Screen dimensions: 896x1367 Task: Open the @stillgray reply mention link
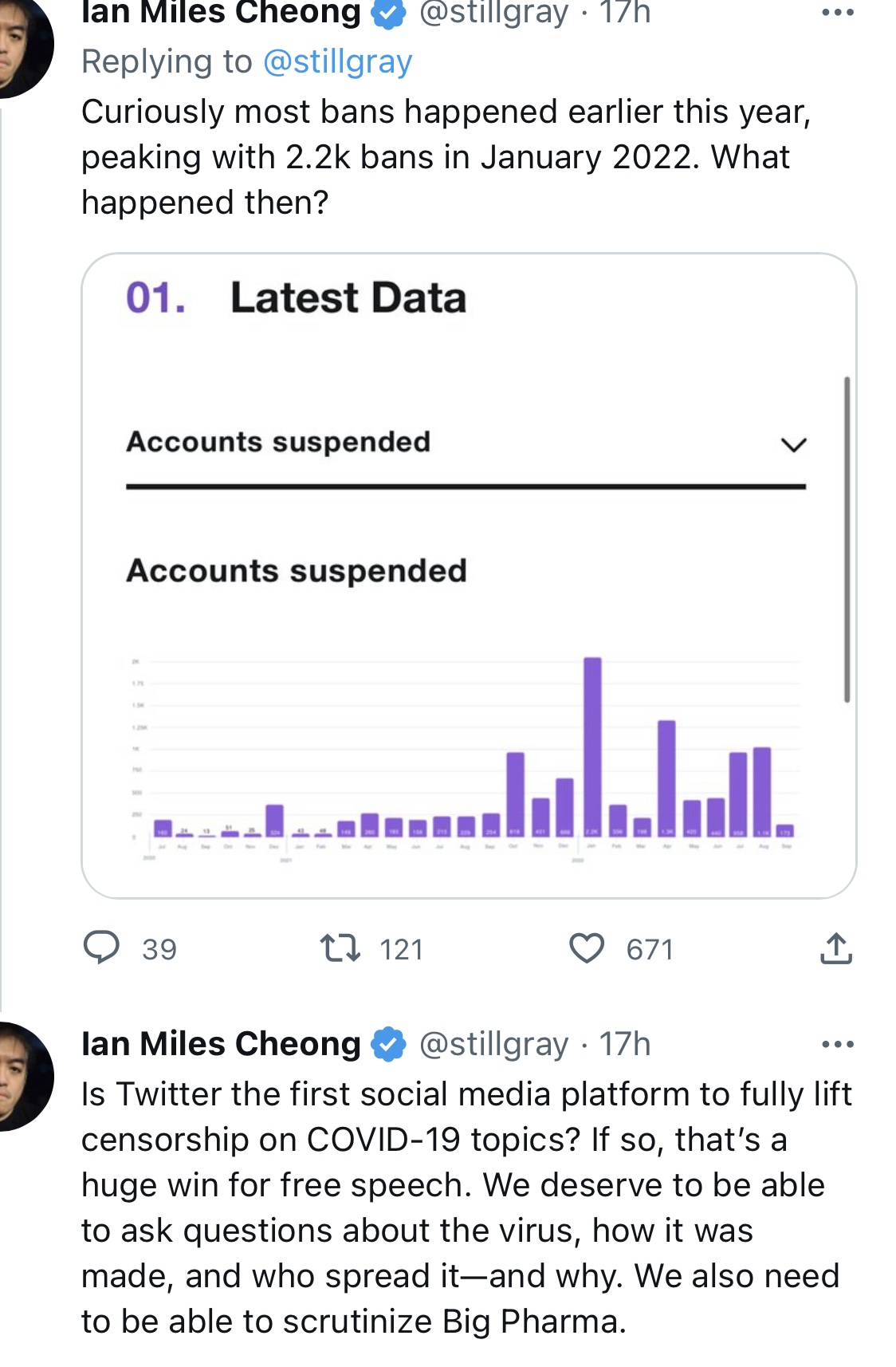tap(338, 61)
